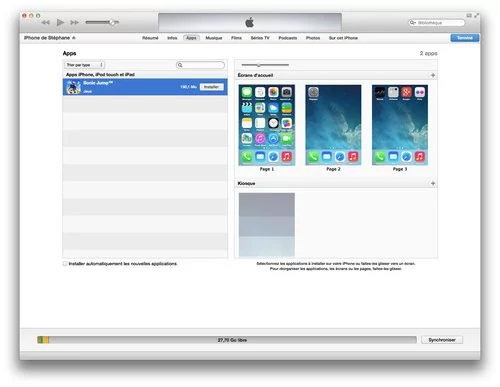Click the Installer button for Sonic Jump
The image size is (500, 387).
pos(212,87)
